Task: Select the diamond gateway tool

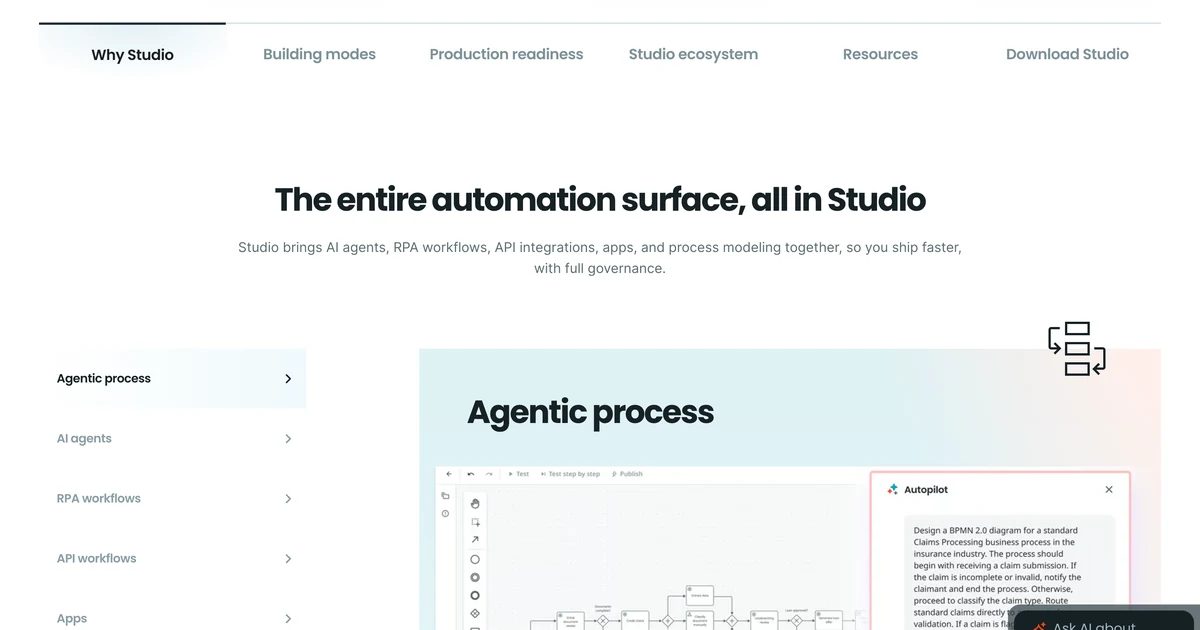Action: (475, 613)
